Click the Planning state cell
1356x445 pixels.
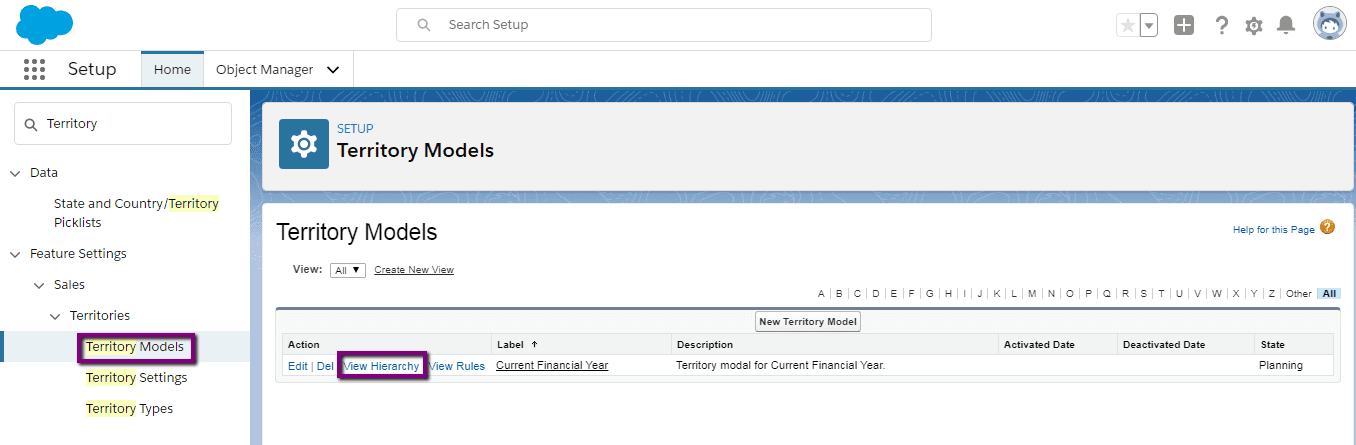click(1281, 366)
